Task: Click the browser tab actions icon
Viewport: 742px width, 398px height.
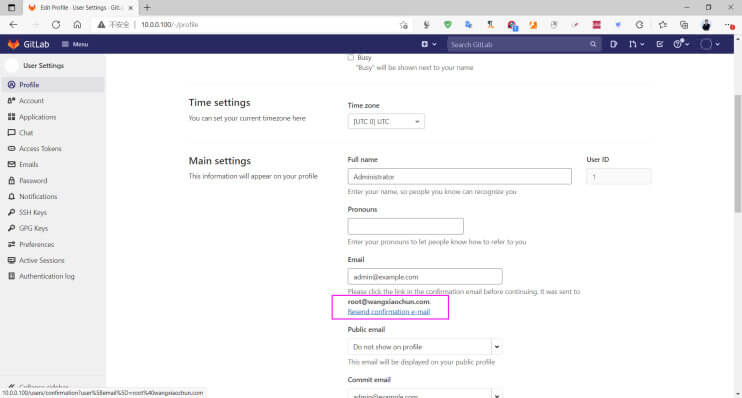Action: point(11,8)
